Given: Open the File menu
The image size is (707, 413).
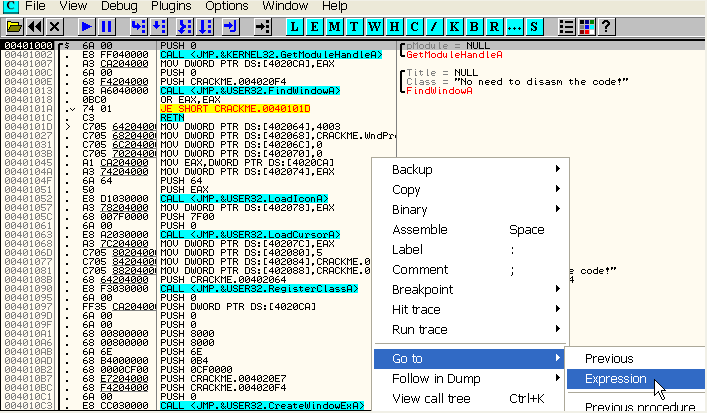Looking at the screenshot, I should point(35,6).
